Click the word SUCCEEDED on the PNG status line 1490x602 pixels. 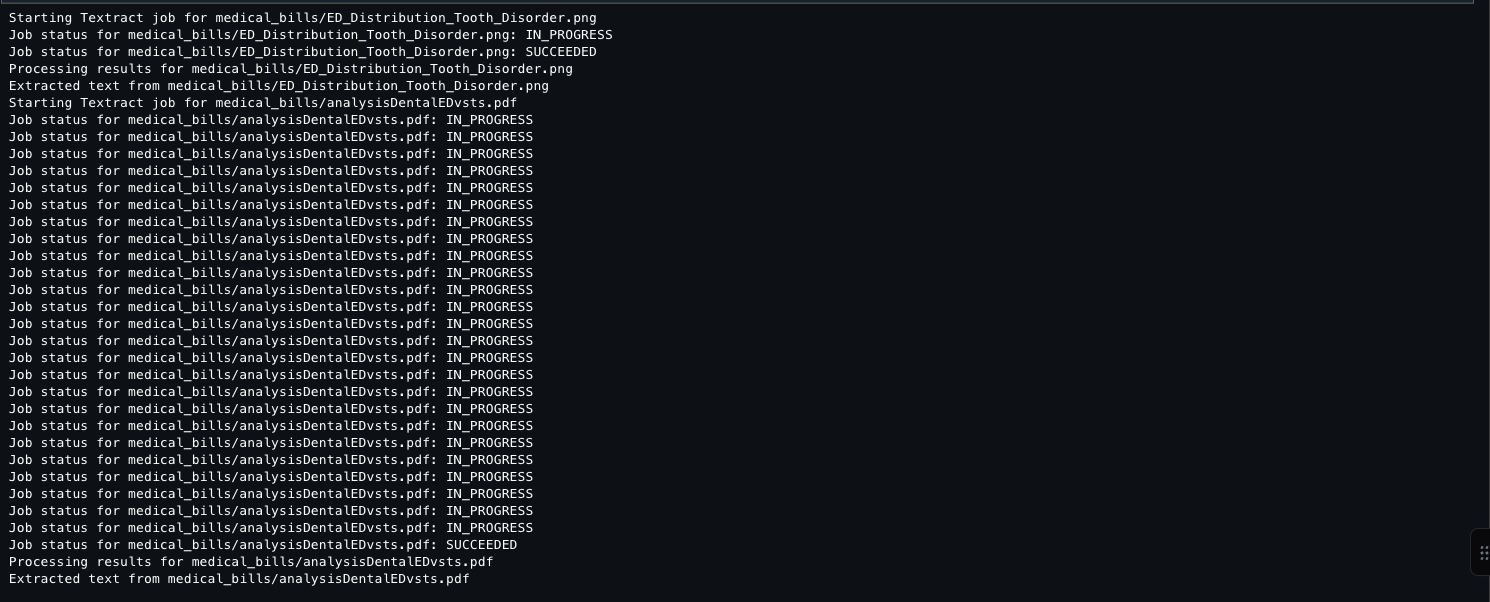[560, 52]
